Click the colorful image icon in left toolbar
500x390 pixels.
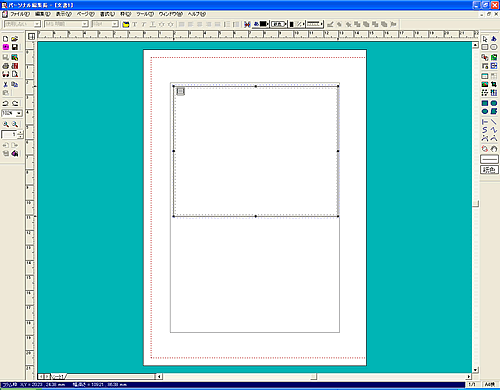pos(15,58)
